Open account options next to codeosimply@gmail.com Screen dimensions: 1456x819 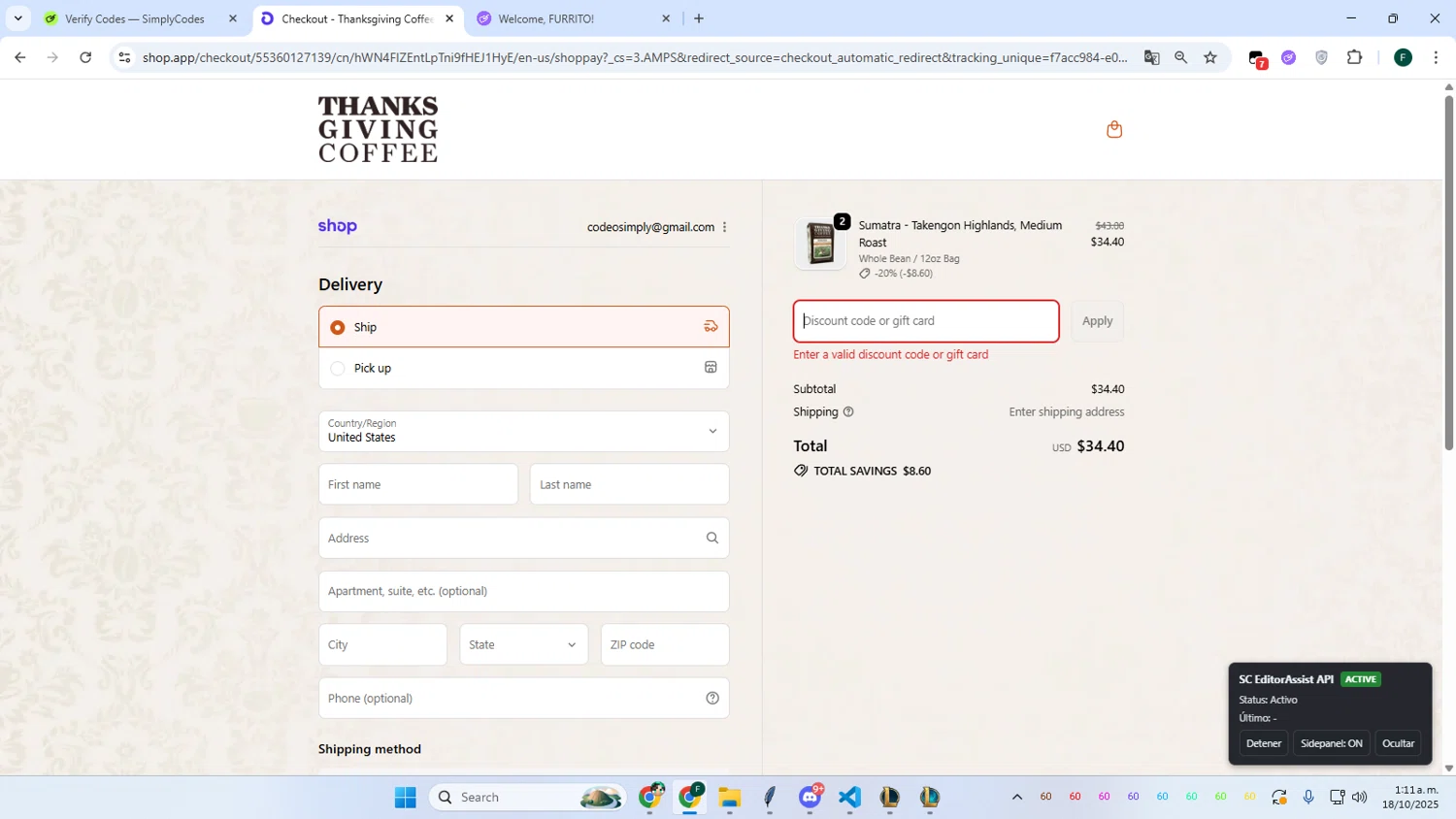click(724, 227)
